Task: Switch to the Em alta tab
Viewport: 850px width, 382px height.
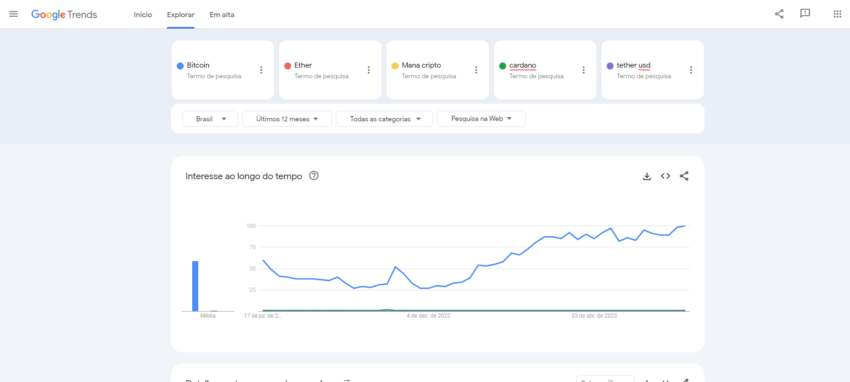Action: coord(222,15)
